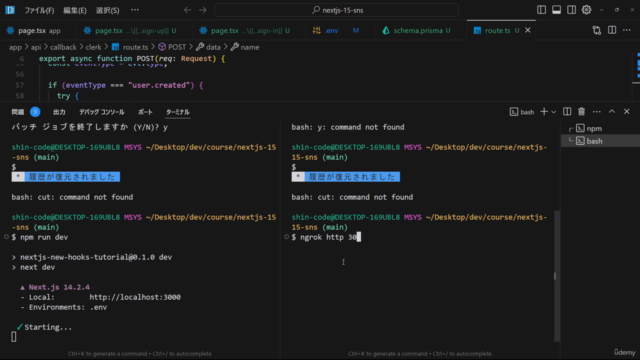Split the editor to the right
The width and height of the screenshot is (640, 360).
click(612, 30)
